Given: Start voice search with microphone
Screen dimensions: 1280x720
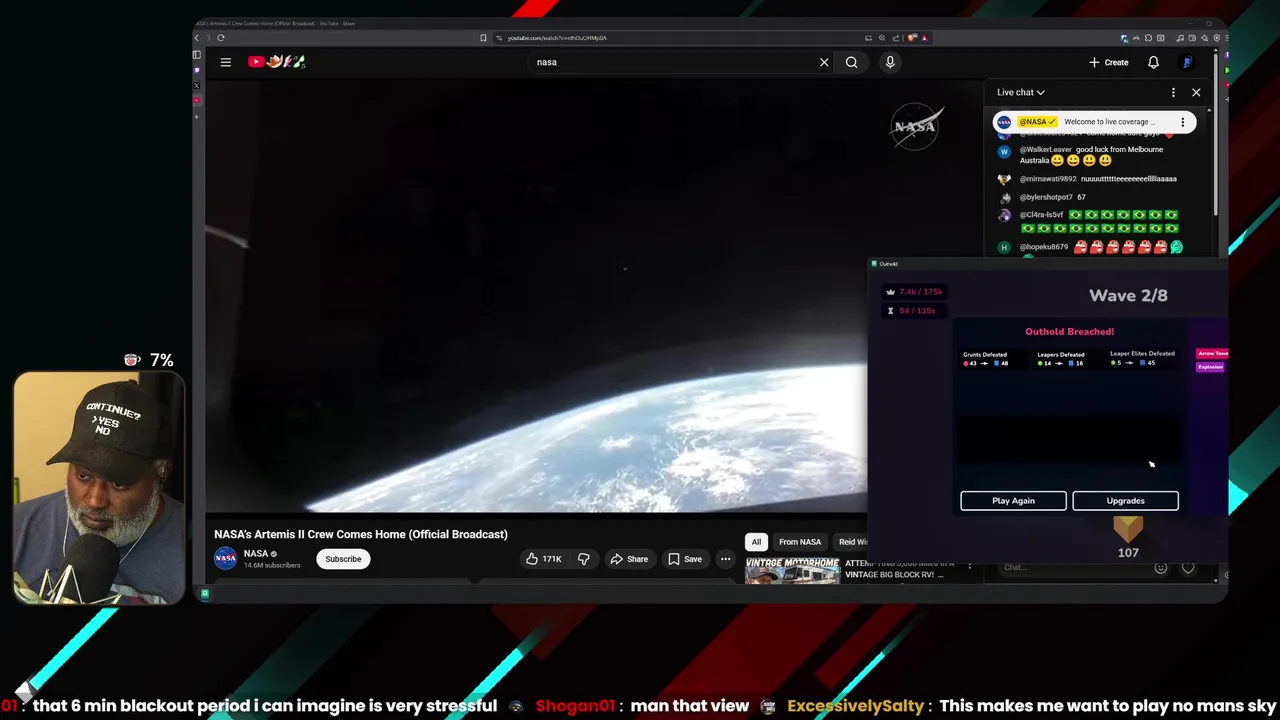Looking at the screenshot, I should tap(890, 62).
